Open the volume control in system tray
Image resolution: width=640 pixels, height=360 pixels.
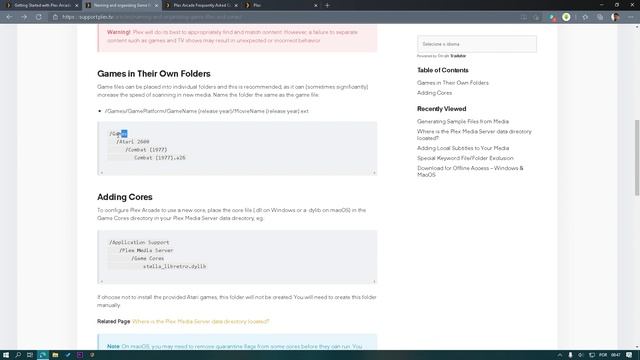tap(581, 355)
